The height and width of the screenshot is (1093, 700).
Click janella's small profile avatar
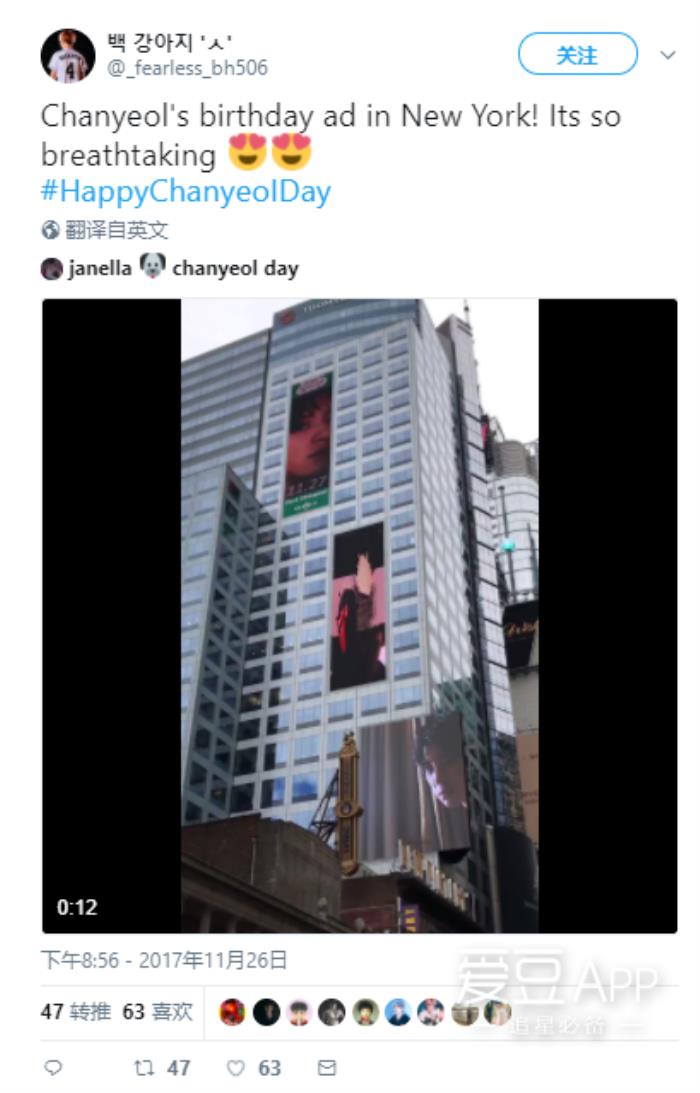click(x=52, y=268)
